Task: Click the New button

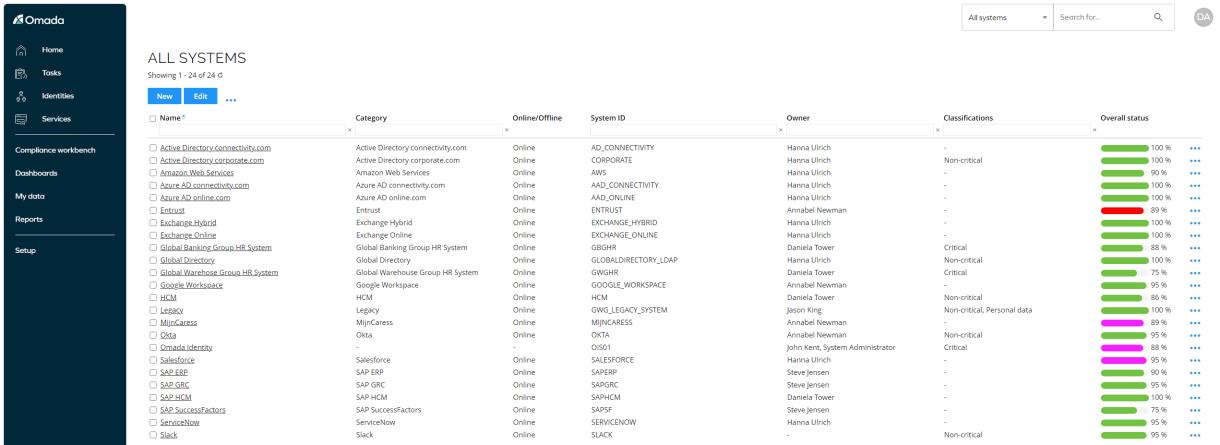Action: pyautogui.click(x=162, y=95)
